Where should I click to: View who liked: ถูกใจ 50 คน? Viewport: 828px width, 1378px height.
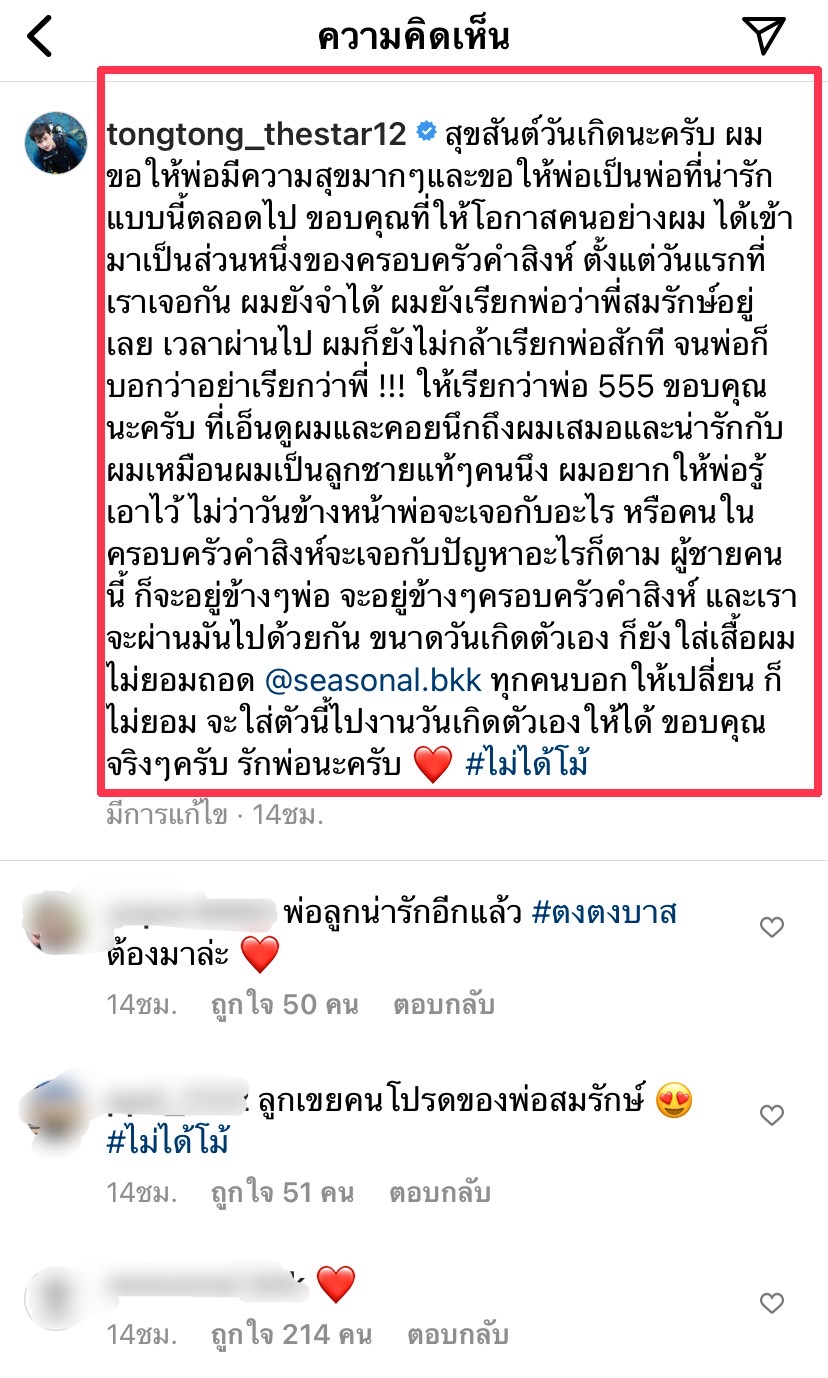click(284, 1004)
